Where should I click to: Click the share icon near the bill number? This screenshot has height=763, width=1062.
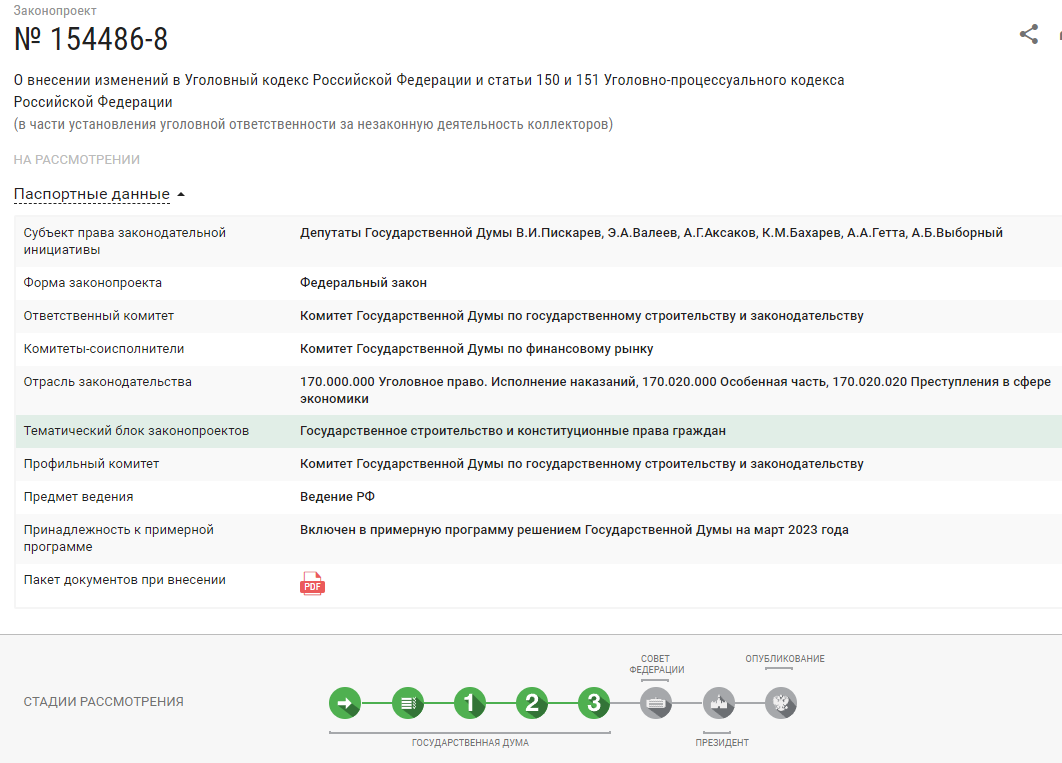(x=1029, y=33)
